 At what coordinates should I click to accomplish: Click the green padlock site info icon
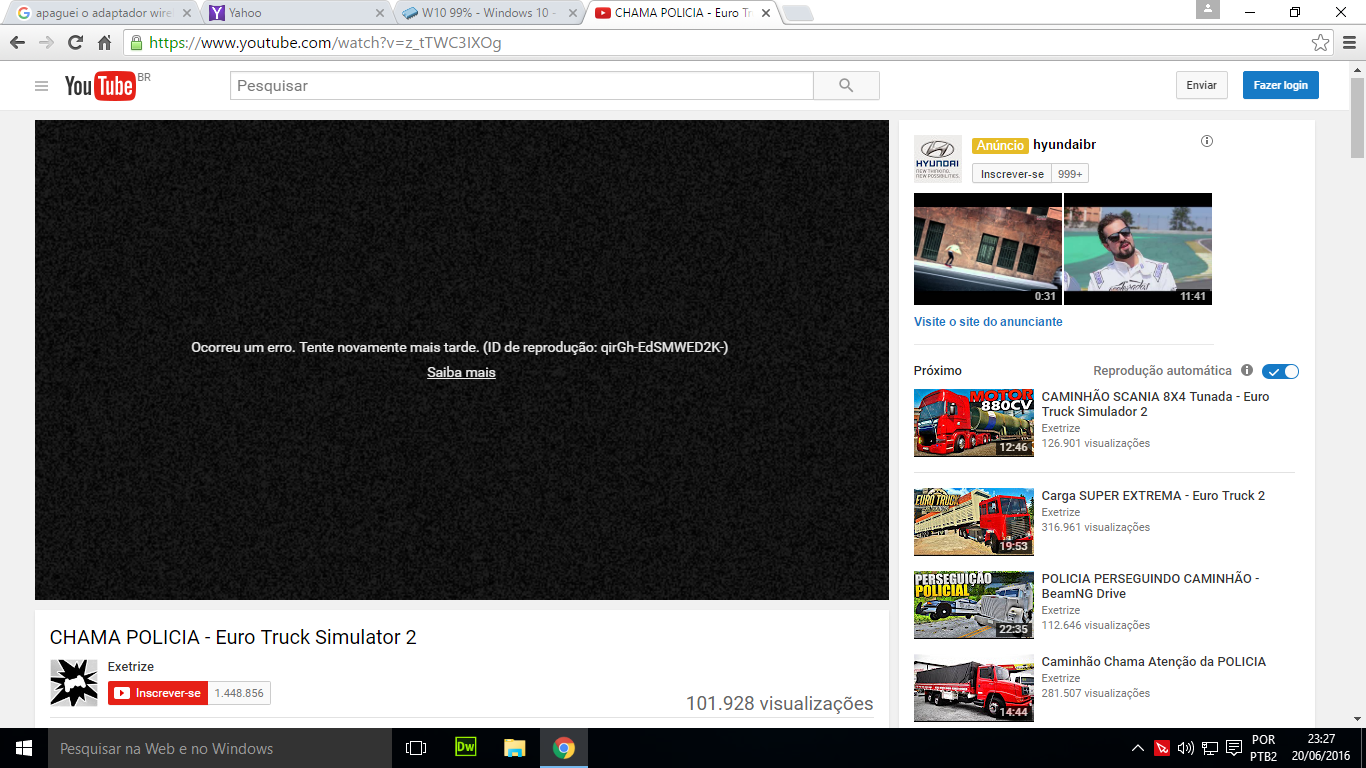137,43
